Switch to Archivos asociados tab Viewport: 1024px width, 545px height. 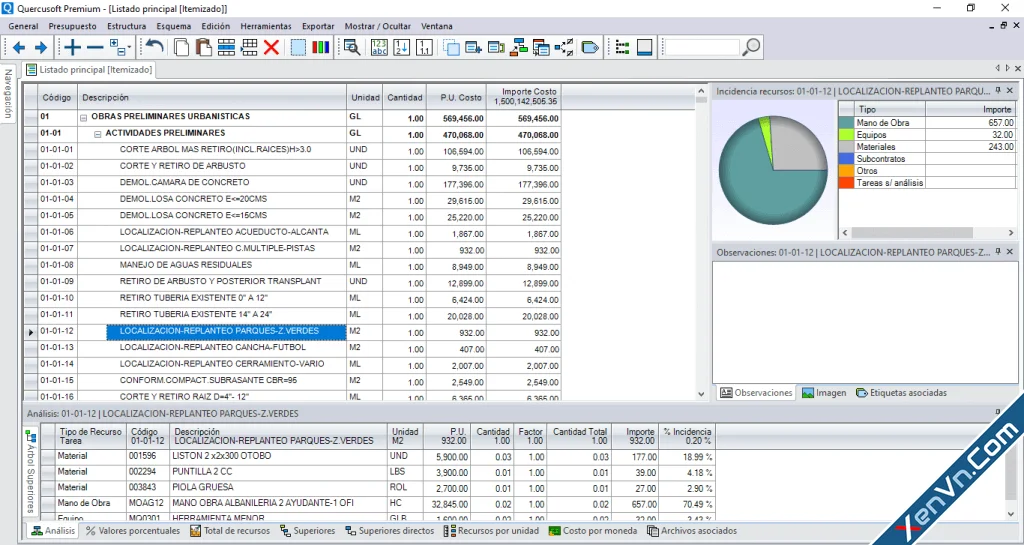(x=692, y=531)
